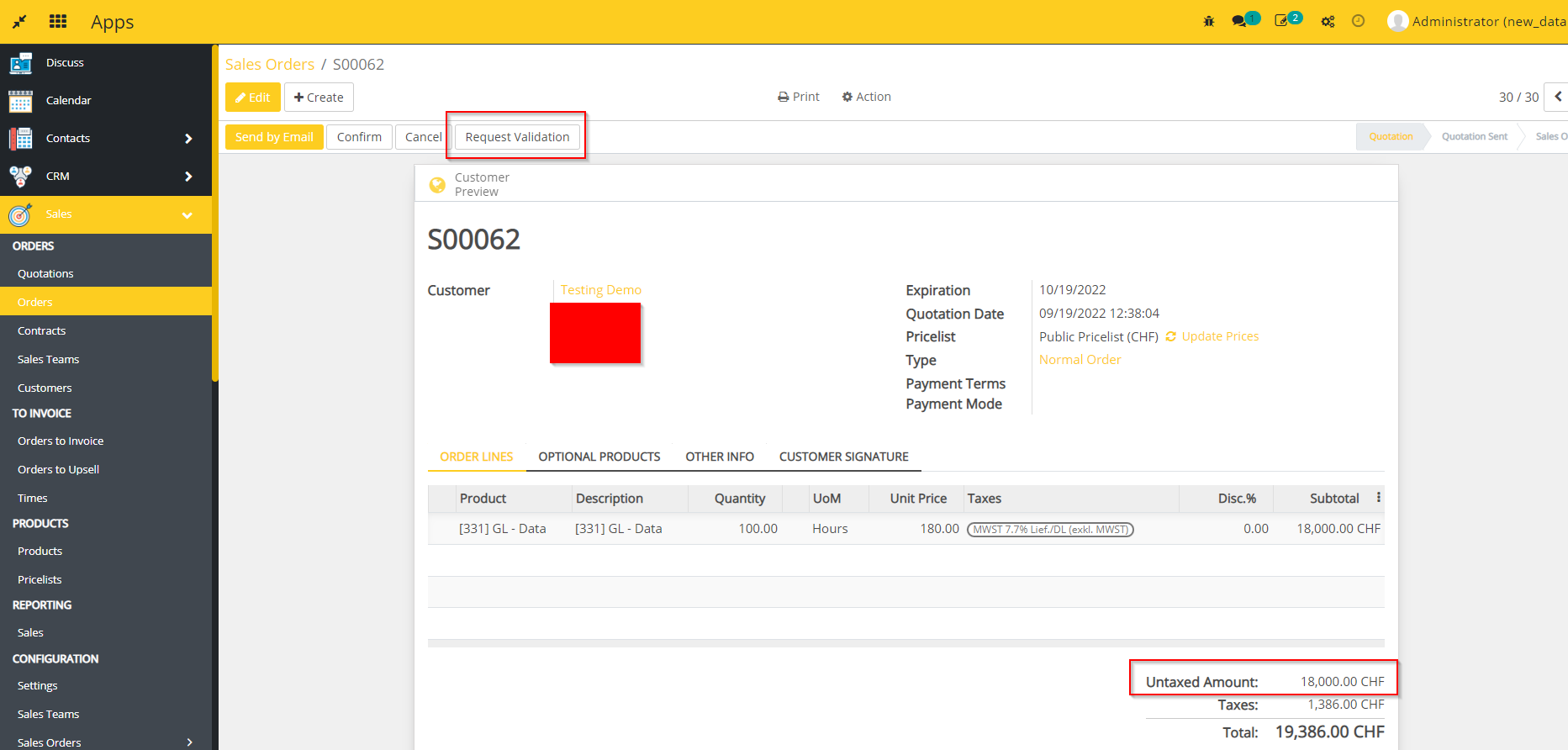Click the Customer Preview globe icon

437,185
